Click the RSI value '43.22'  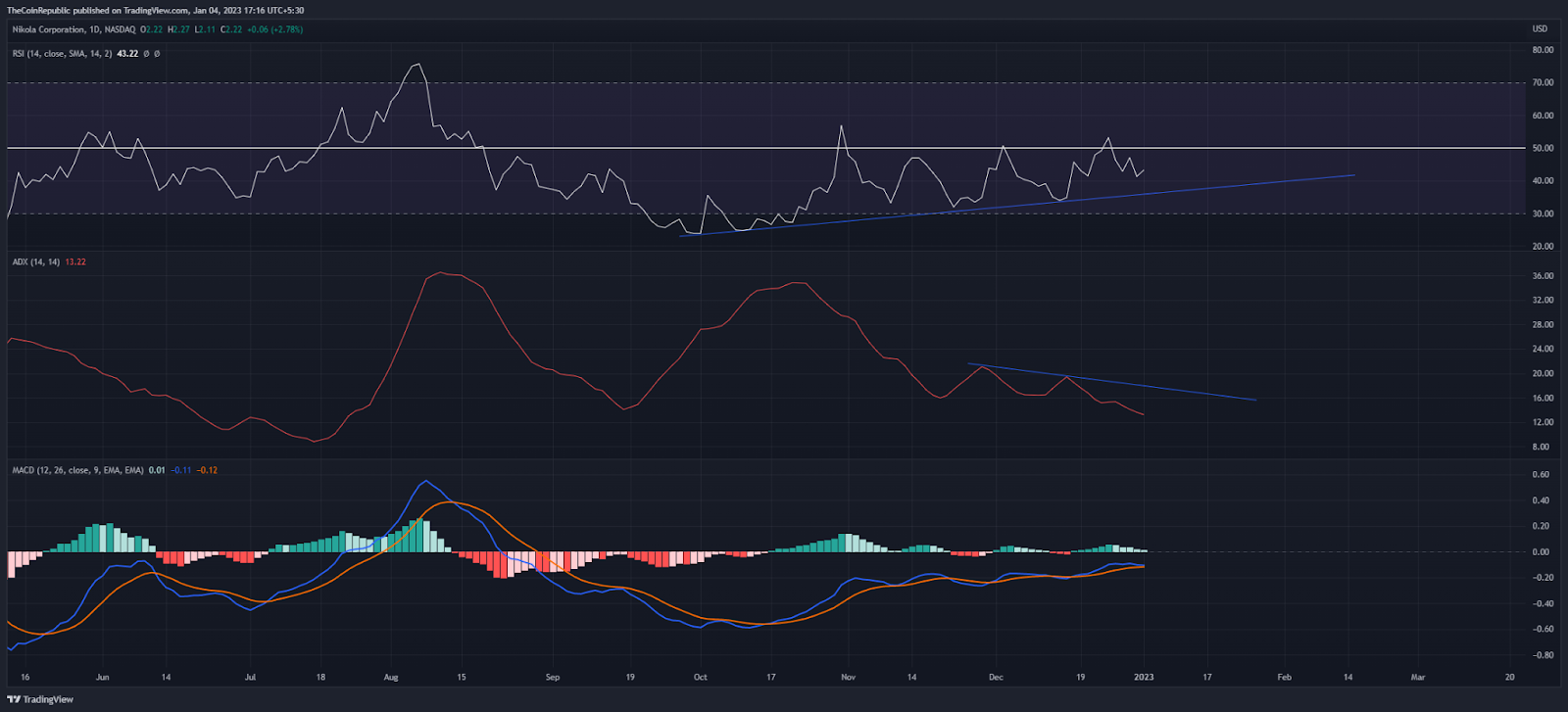[127, 54]
